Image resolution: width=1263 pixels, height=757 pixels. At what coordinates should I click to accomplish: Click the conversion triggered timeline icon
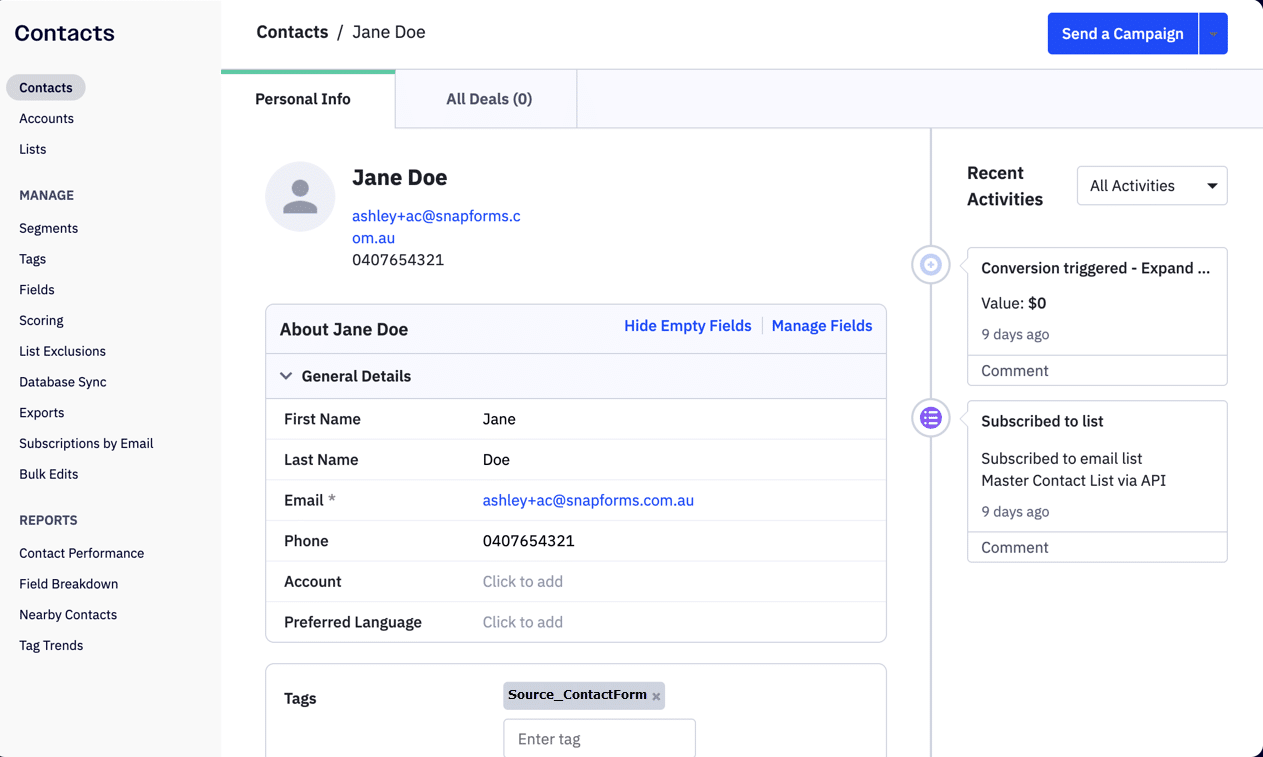[x=931, y=265]
